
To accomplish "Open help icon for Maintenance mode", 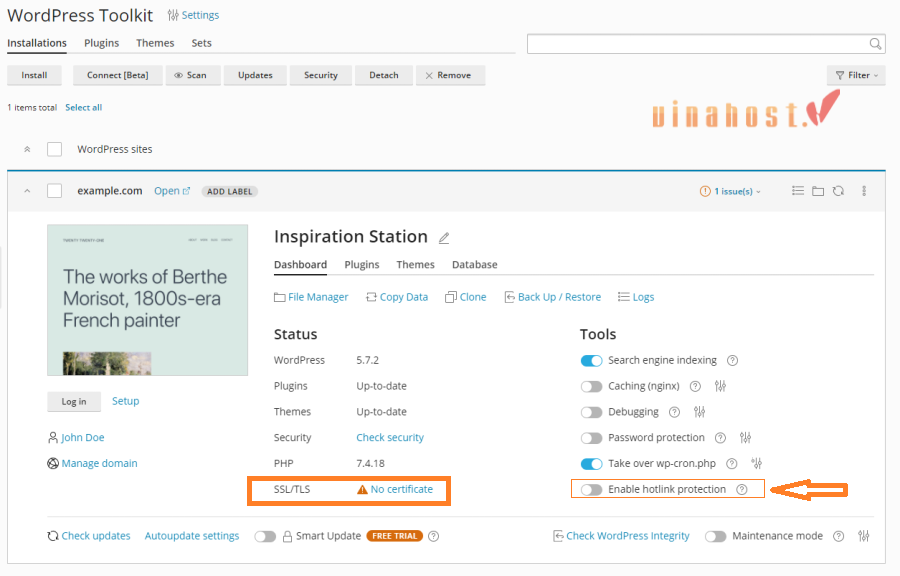I will [839, 536].
